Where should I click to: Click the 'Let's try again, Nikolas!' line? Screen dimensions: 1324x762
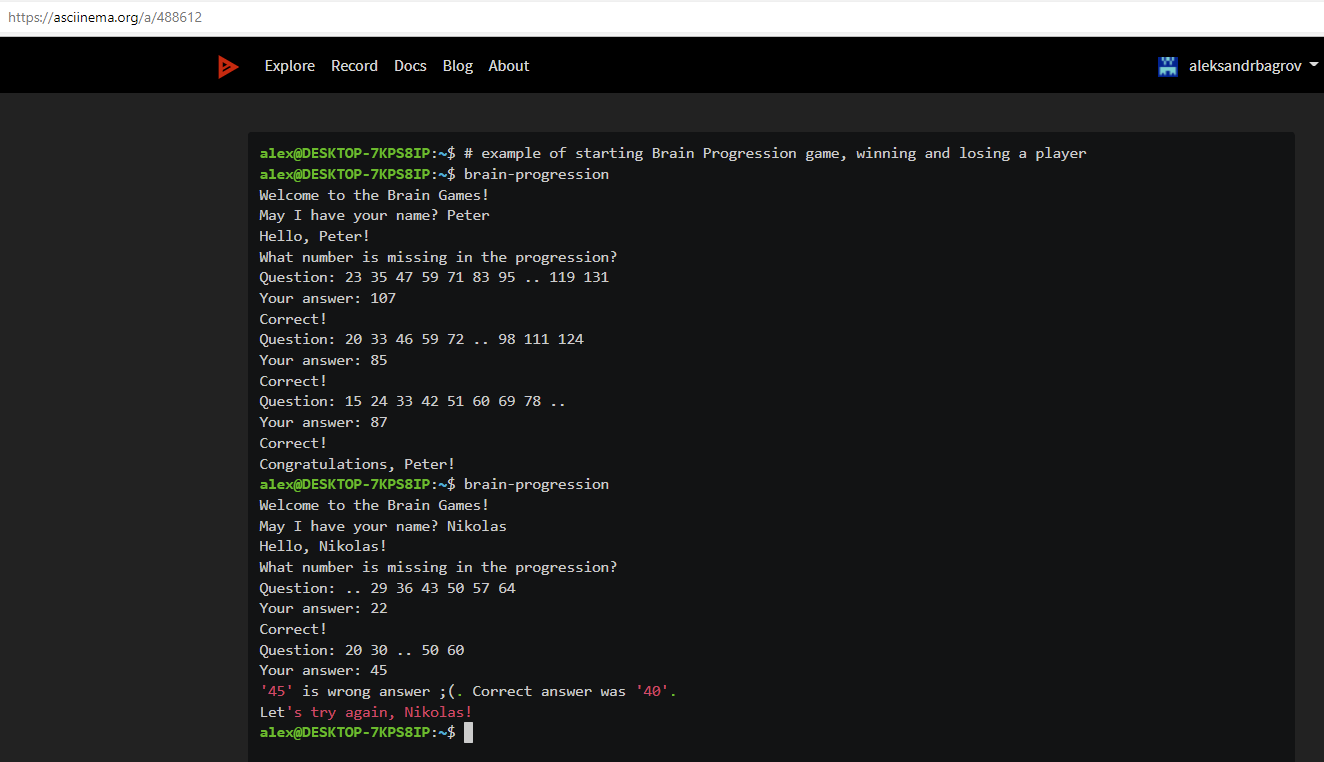365,711
